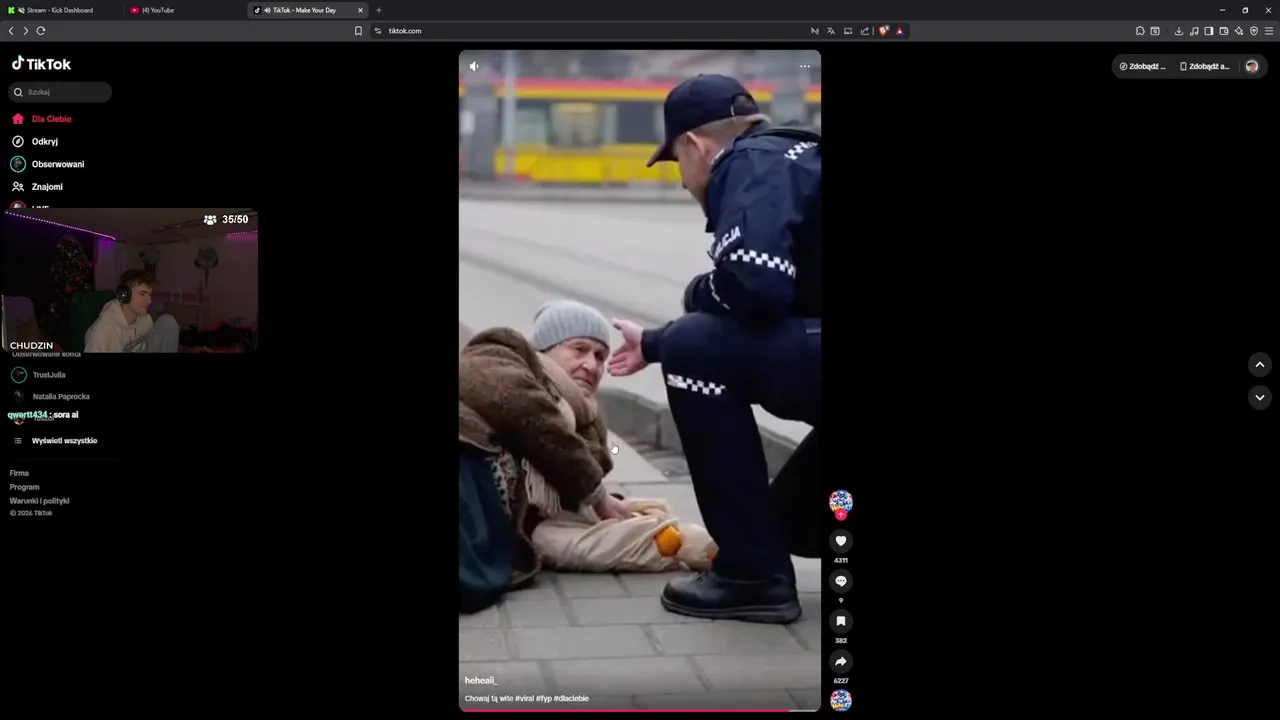The width and height of the screenshot is (1280, 720).
Task: Open the Leo AI sparkle icon
Action: 1239,31
